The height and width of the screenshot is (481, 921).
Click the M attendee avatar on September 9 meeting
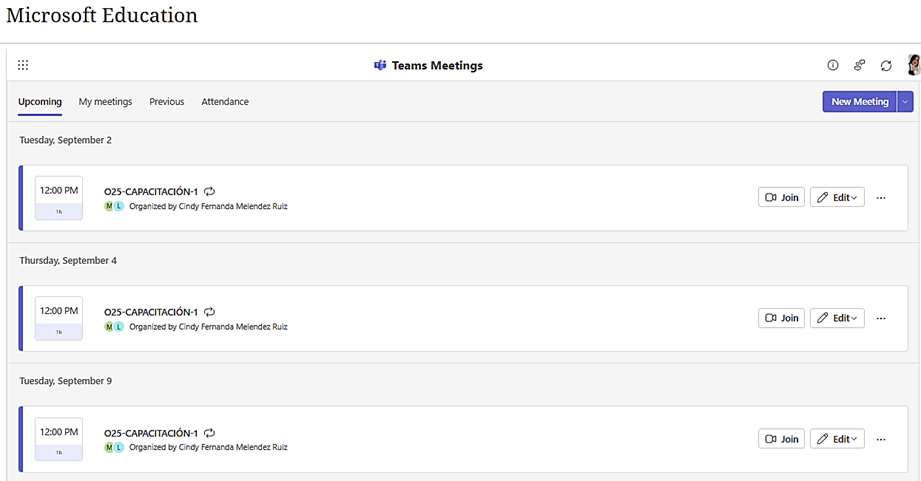click(109, 448)
